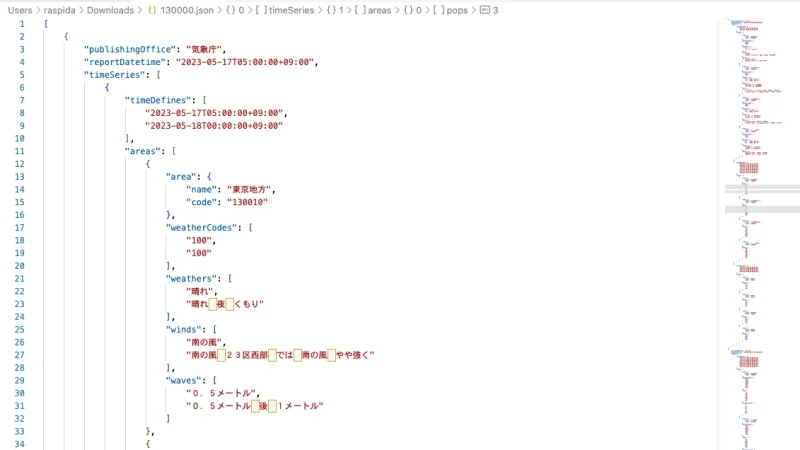Click the "name" key on line 14
Screen dimensions: 800x450
(x=202, y=190)
